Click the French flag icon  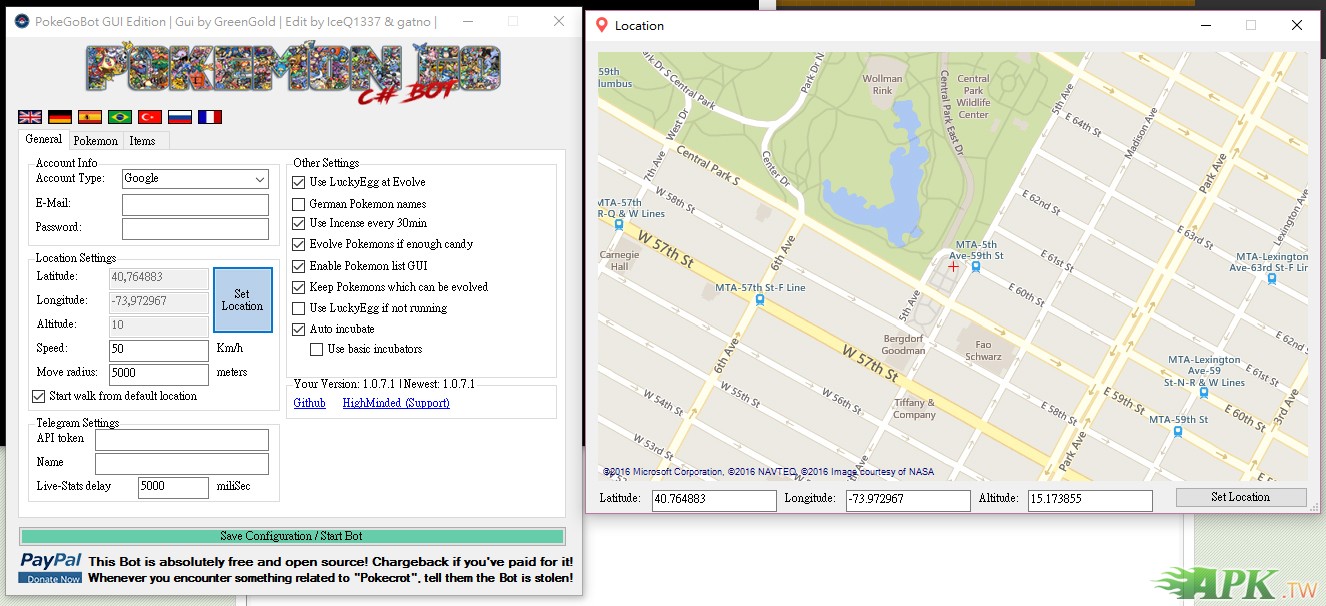[x=210, y=117]
